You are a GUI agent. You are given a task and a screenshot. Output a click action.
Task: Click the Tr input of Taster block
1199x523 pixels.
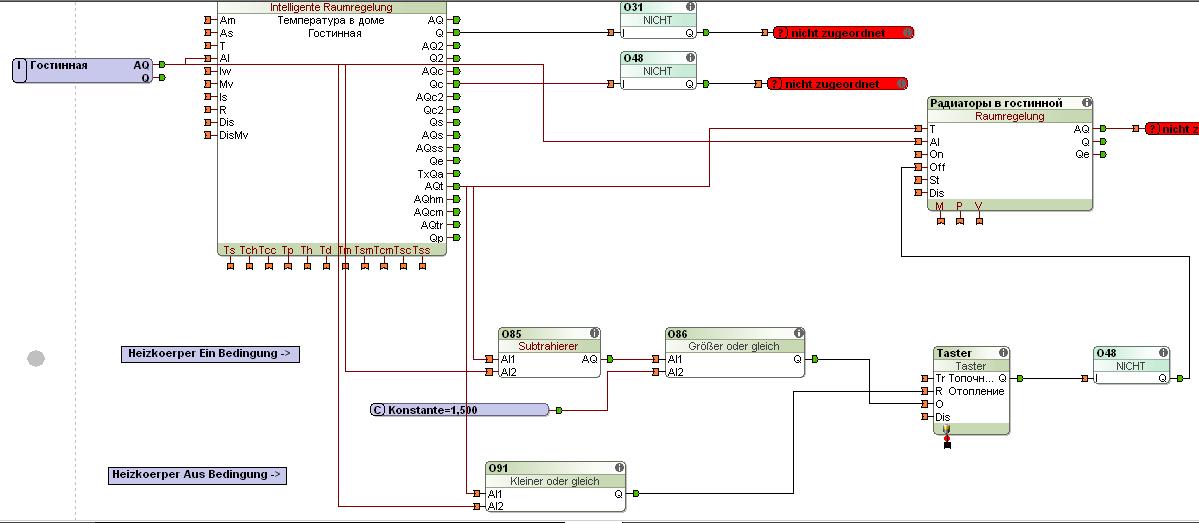coord(924,378)
